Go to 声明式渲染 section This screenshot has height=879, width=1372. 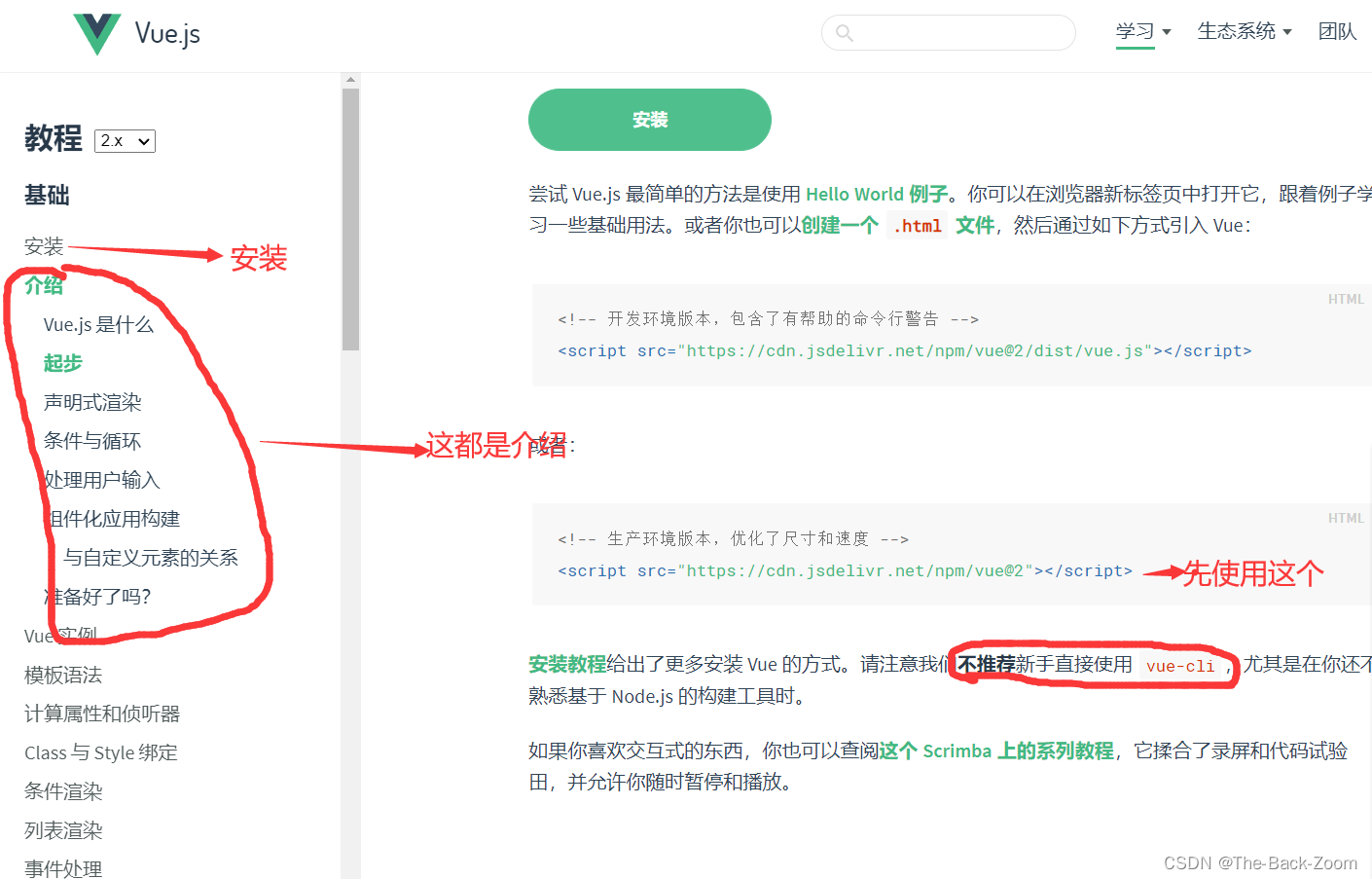click(x=92, y=402)
